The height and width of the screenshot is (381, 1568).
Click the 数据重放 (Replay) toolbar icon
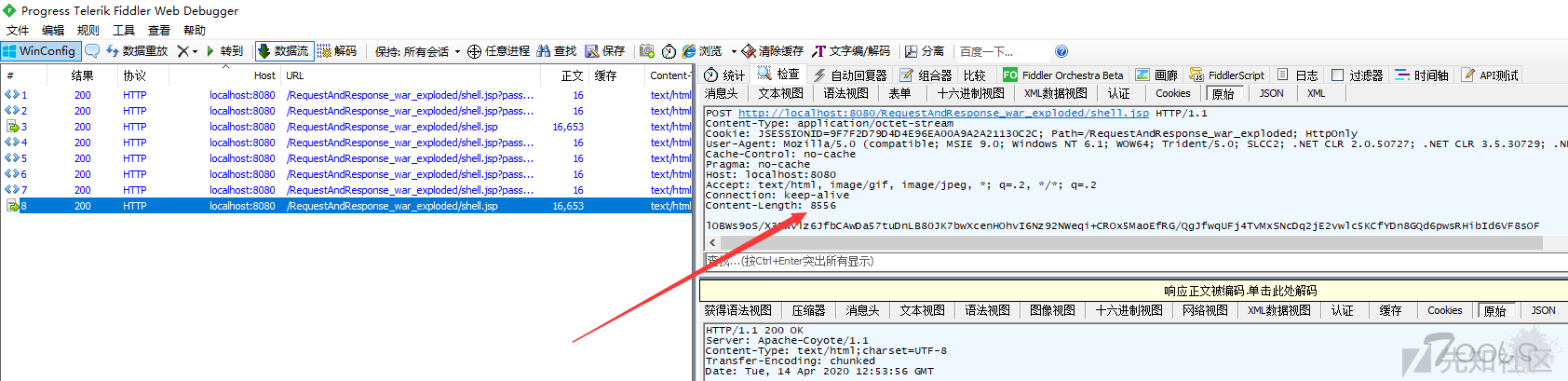pos(113,51)
